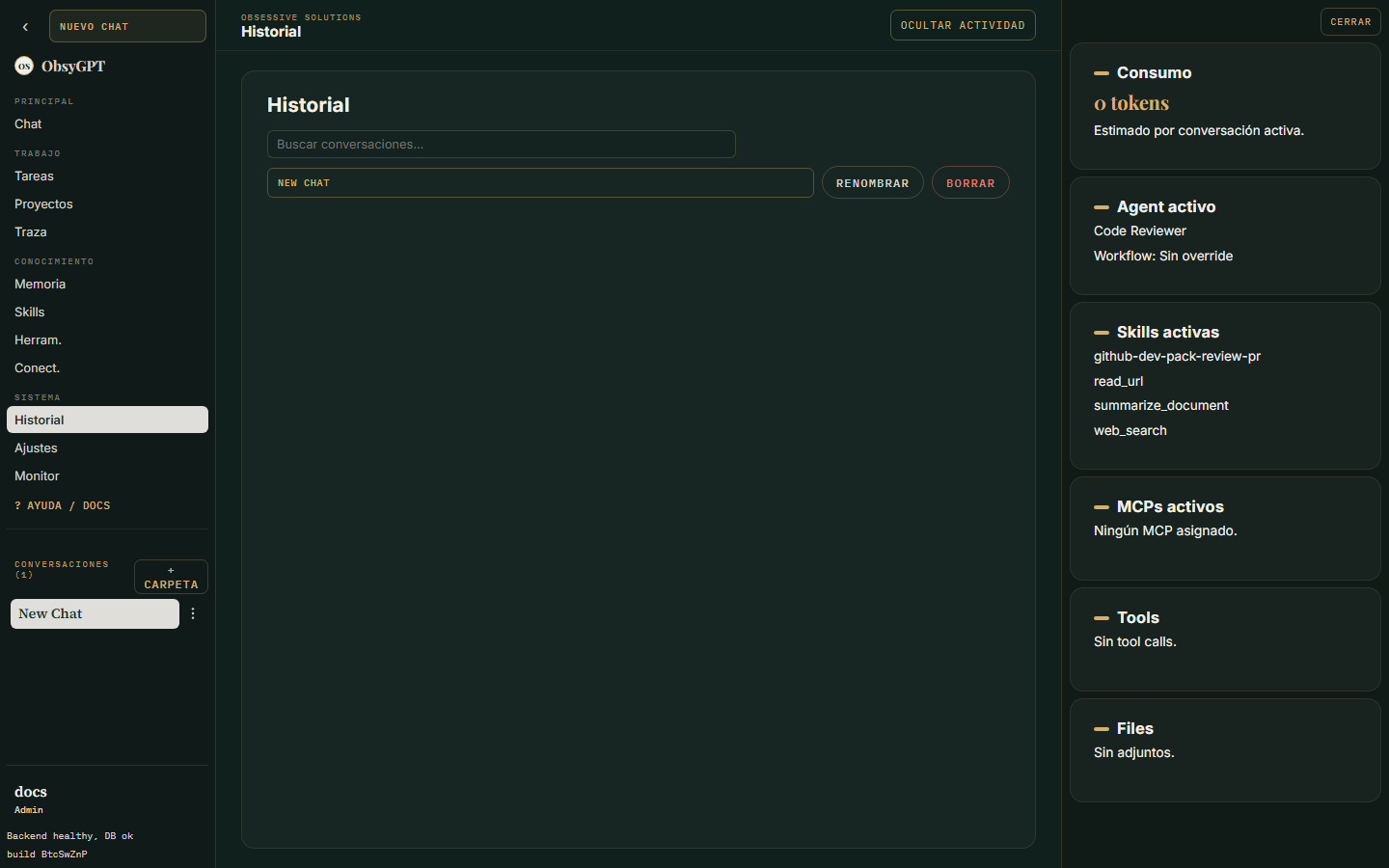This screenshot has height=868, width=1389.
Task: Delete the conversation with Borrar
Action: [x=970, y=183]
